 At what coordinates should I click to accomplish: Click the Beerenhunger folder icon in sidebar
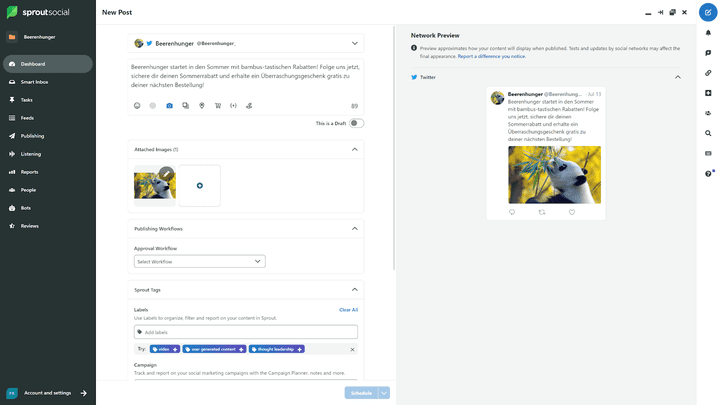(x=12, y=37)
